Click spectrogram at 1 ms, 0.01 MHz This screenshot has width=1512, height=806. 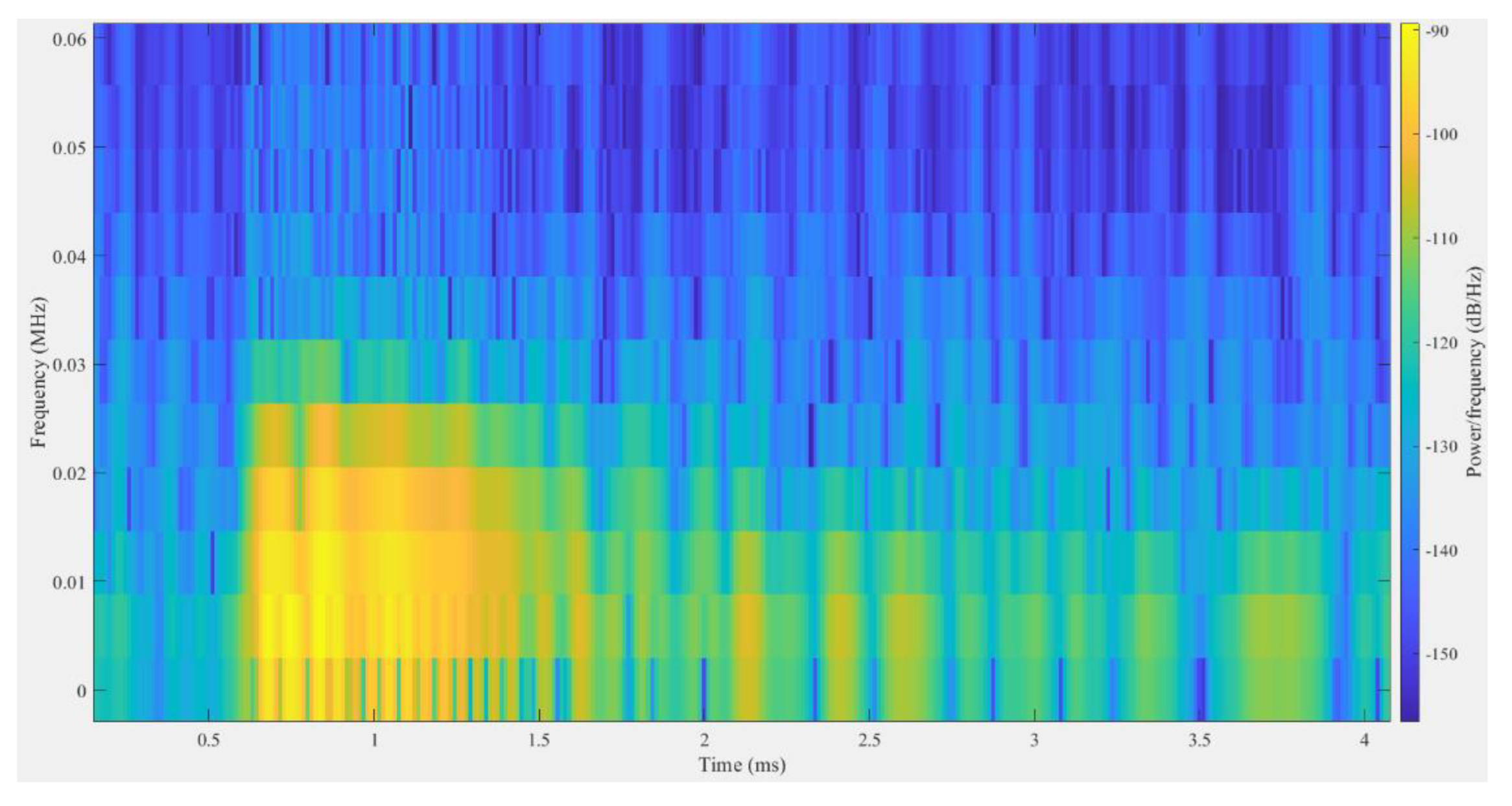[x=374, y=582]
